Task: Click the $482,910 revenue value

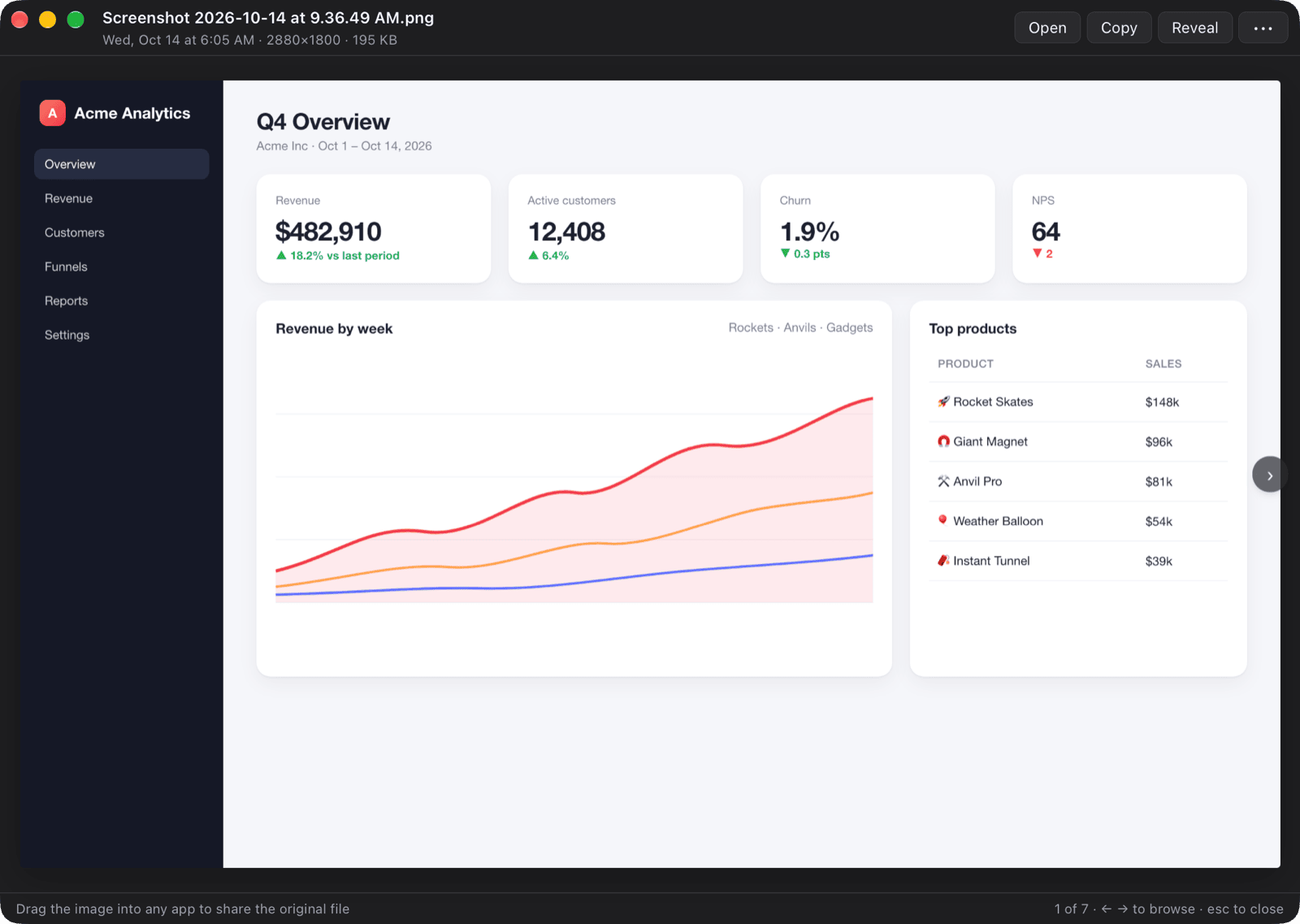Action: (x=328, y=232)
